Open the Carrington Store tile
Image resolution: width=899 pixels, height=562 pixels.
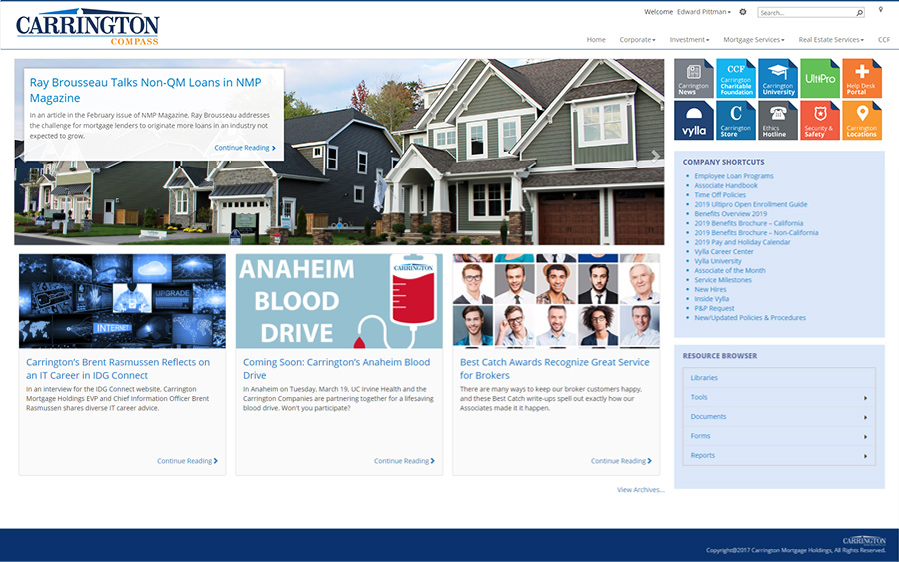(736, 120)
